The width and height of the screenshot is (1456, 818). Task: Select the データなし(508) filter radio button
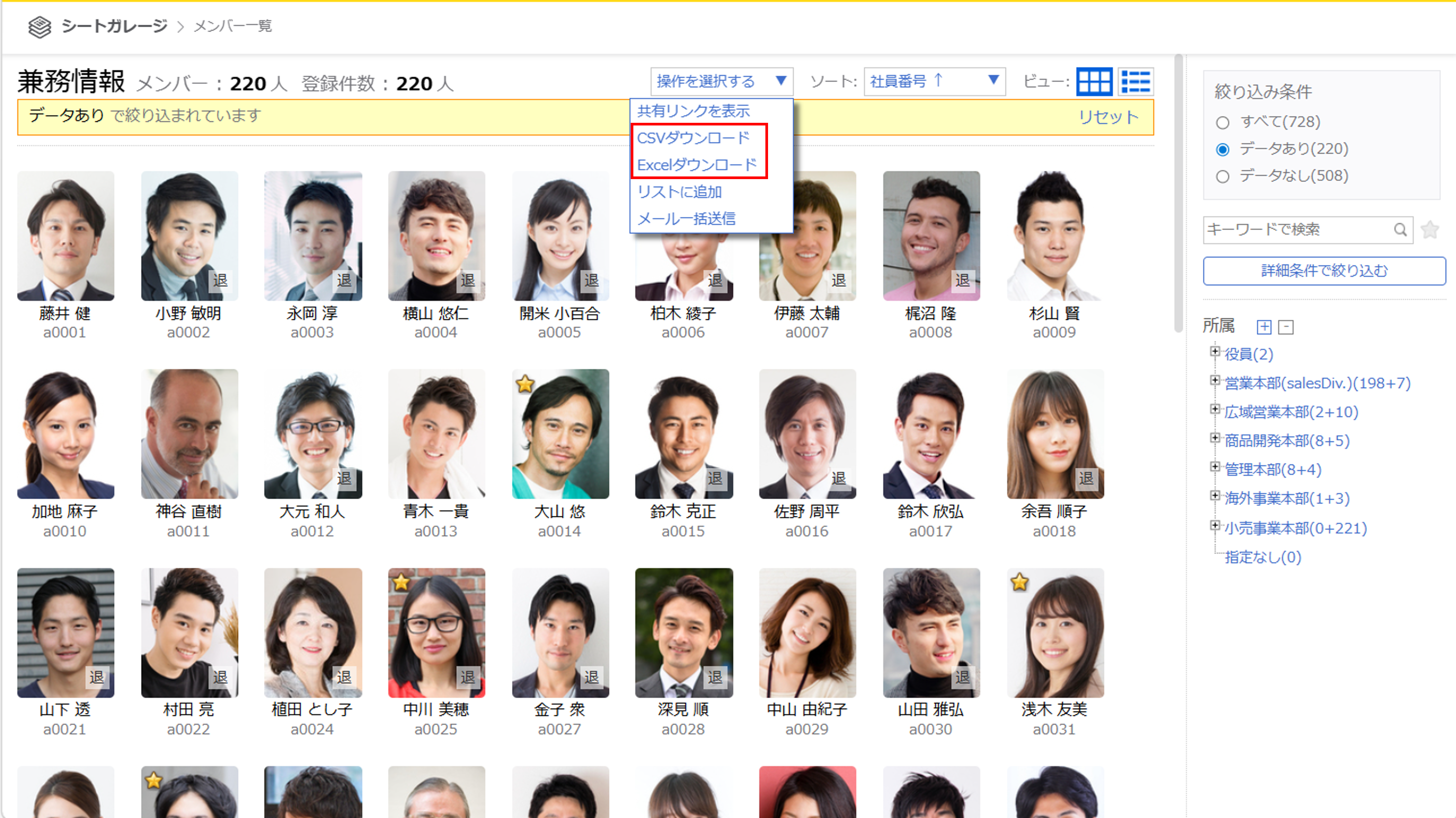pyautogui.click(x=1223, y=176)
